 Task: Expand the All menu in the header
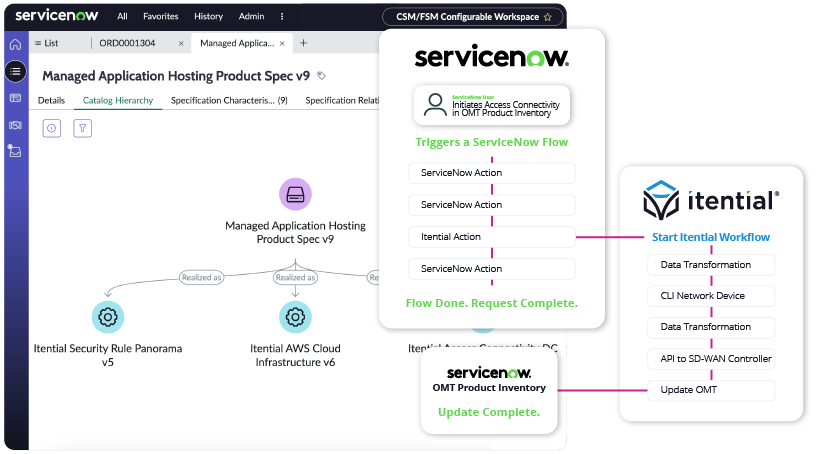122,17
